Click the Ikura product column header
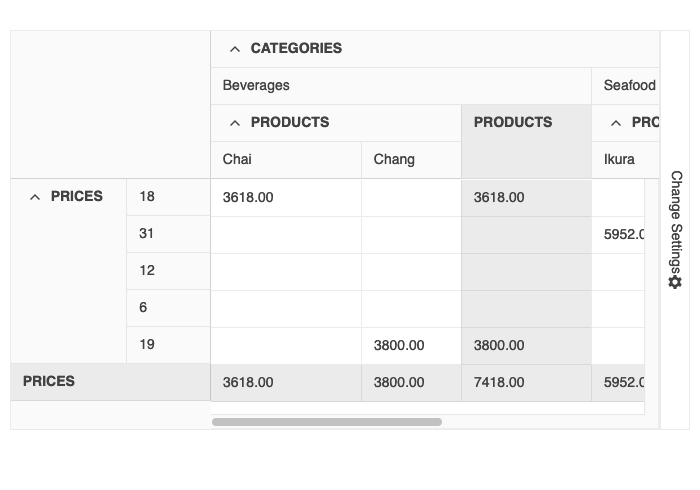Image resolution: width=700 pixels, height=490 pixels. [x=619, y=160]
